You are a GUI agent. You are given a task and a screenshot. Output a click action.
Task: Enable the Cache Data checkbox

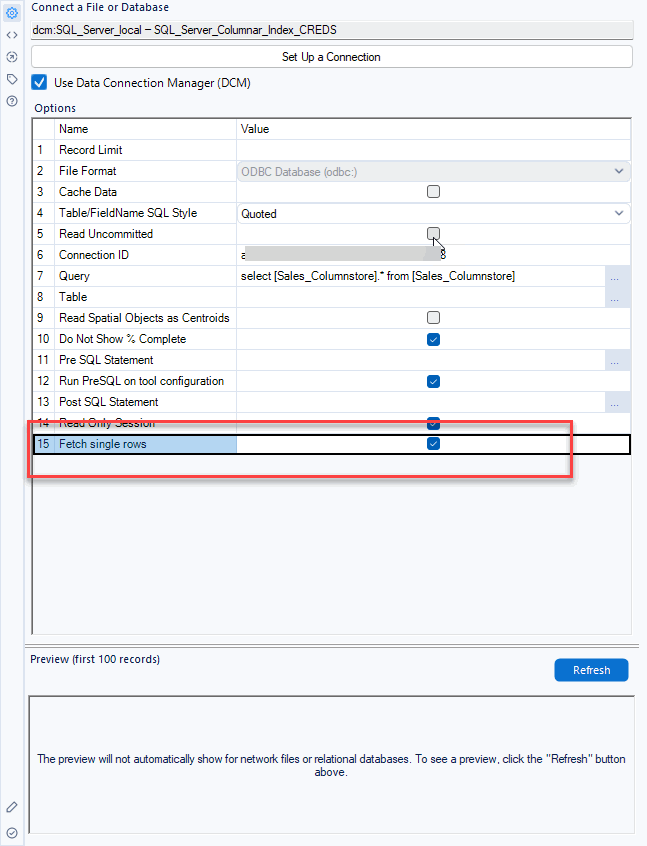click(433, 192)
